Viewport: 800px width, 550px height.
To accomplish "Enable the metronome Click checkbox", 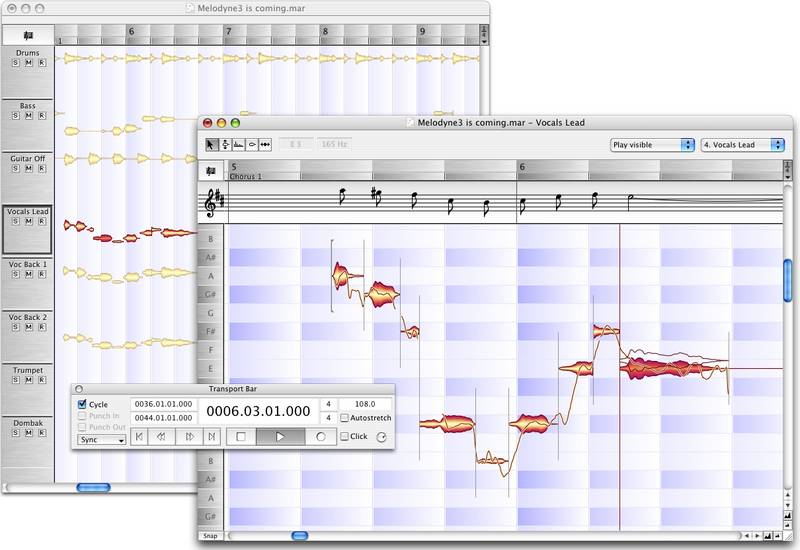I will pyautogui.click(x=345, y=437).
